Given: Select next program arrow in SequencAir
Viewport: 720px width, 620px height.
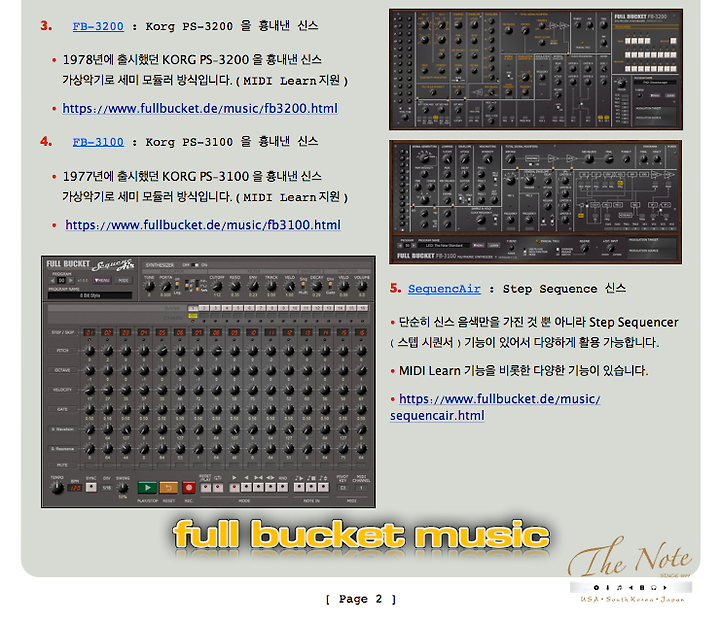Looking at the screenshot, I should pyautogui.click(x=71, y=280).
